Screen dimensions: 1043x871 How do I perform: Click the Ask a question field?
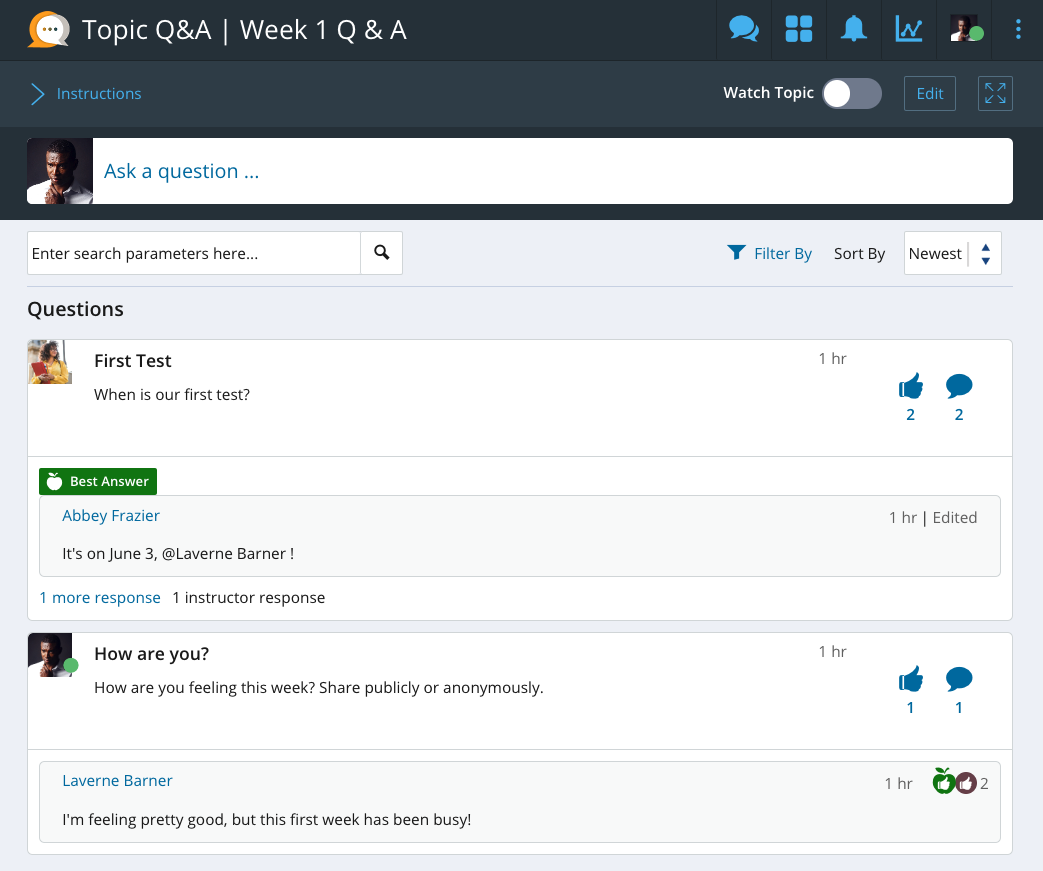[550, 171]
